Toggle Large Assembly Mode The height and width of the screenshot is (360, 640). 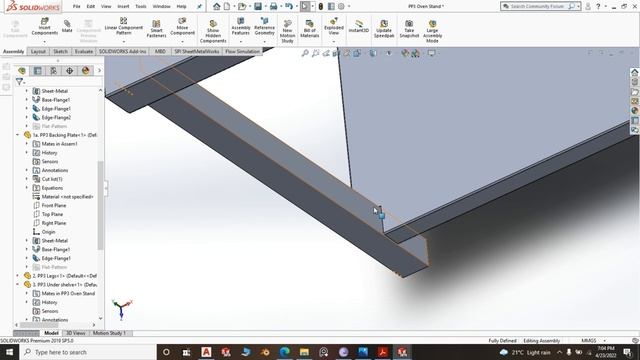pyautogui.click(x=432, y=31)
